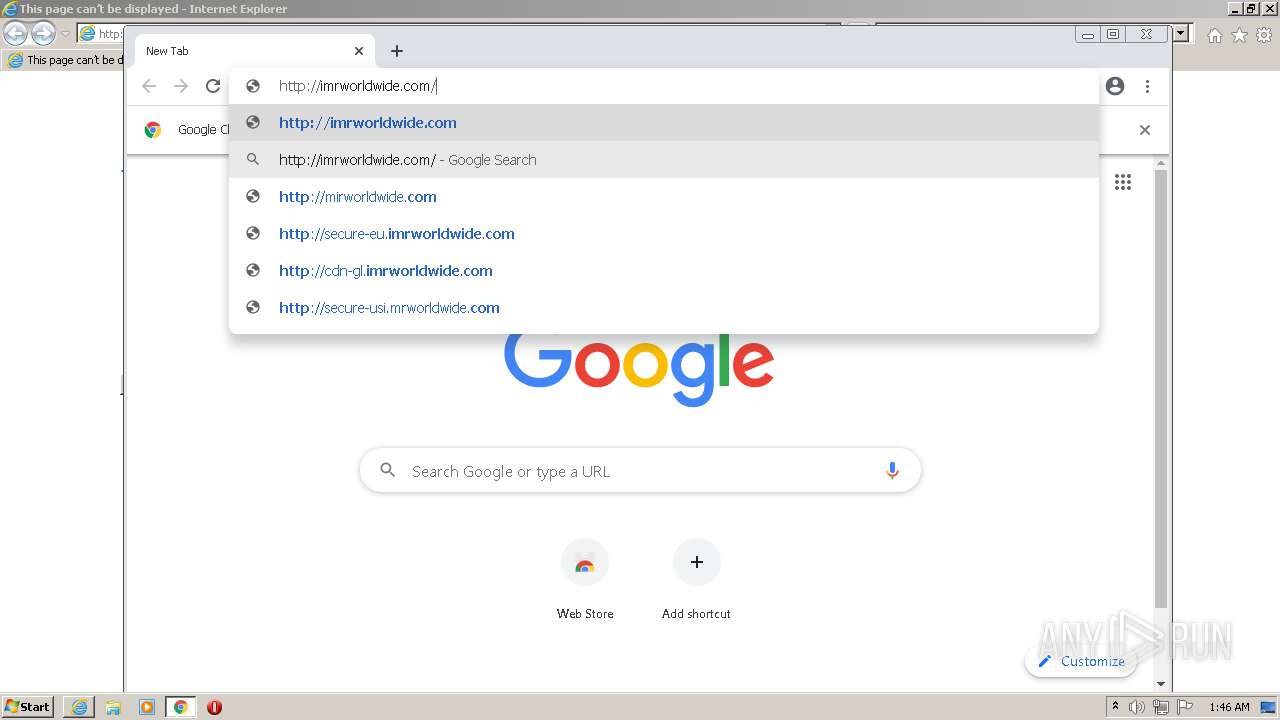This screenshot has height=720, width=1280.
Task: Close the New Tab tab
Action: (x=359, y=51)
